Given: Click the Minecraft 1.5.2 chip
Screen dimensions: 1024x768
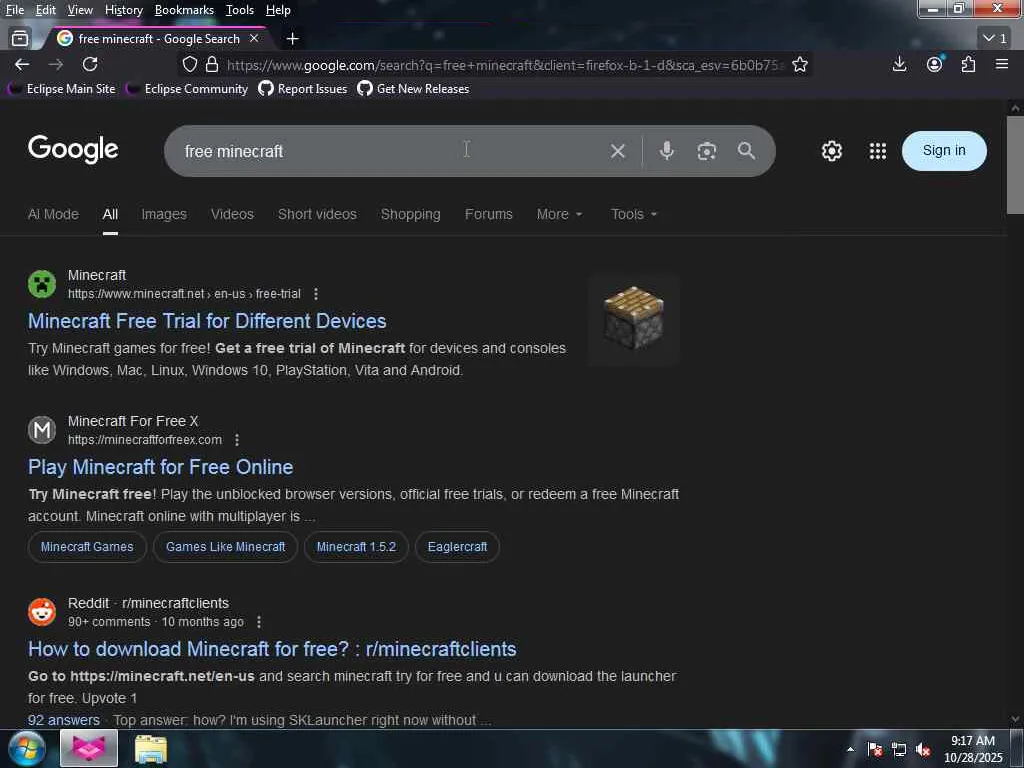Looking at the screenshot, I should pyautogui.click(x=356, y=547).
